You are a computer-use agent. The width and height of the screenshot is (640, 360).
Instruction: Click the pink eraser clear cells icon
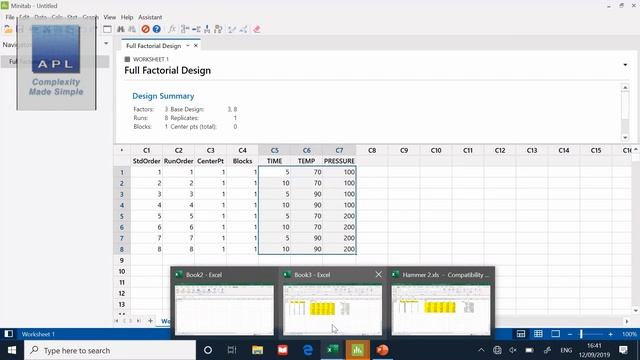click(257, 29)
